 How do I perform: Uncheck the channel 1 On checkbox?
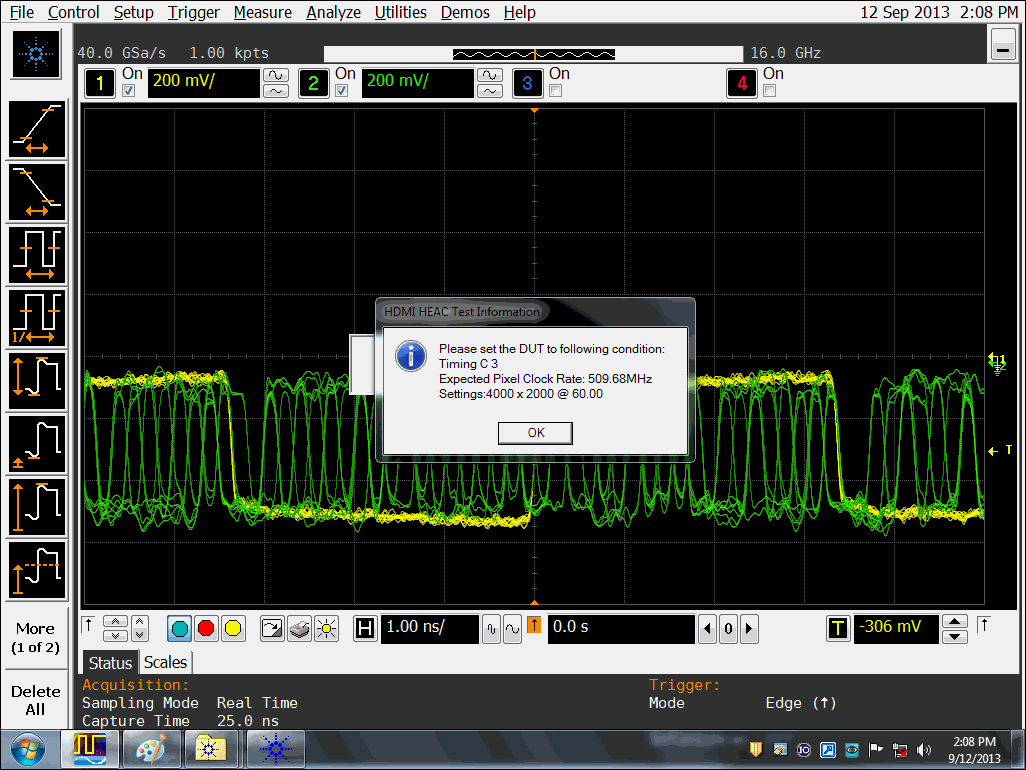128,91
